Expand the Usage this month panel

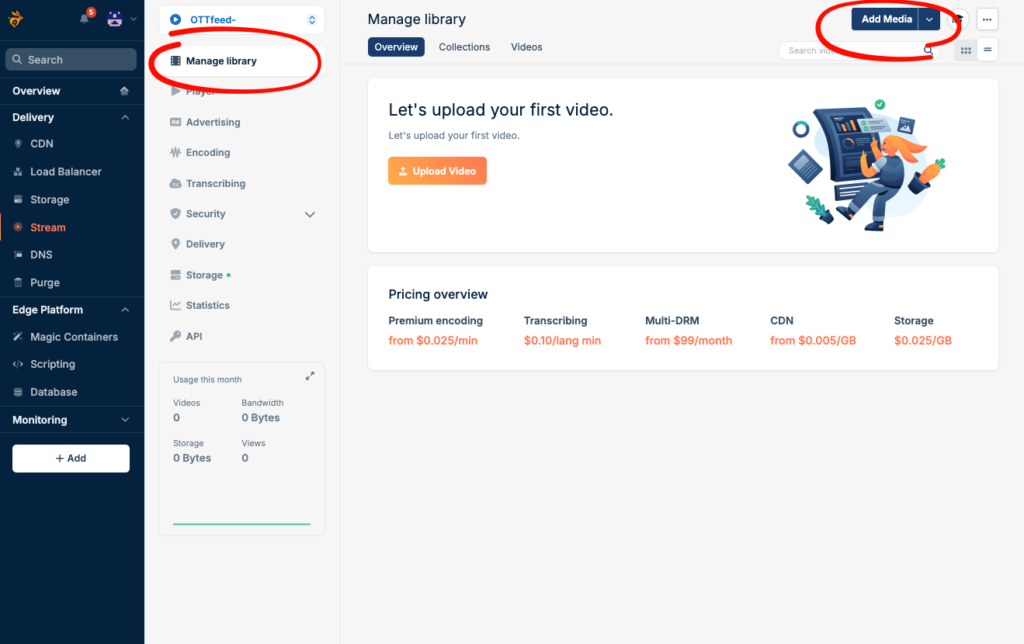310,376
